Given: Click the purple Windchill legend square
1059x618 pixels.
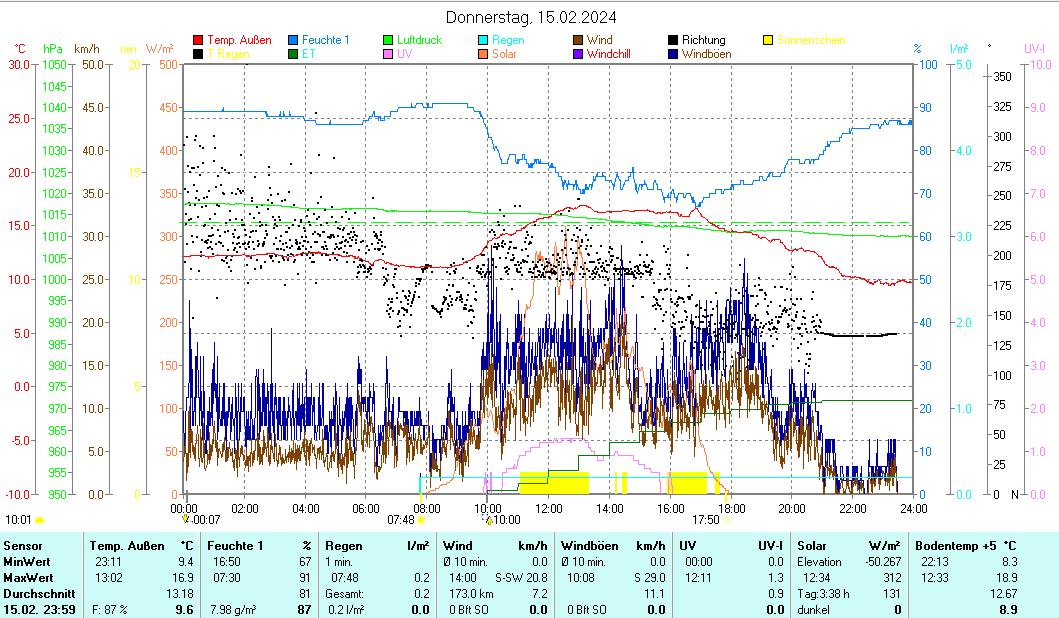Looking at the screenshot, I should pyautogui.click(x=579, y=54).
